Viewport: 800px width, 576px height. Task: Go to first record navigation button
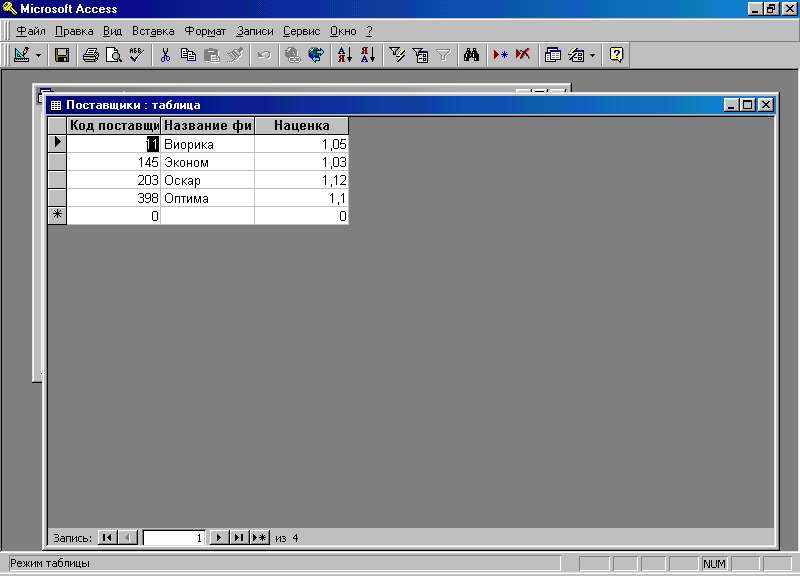pyautogui.click(x=107, y=537)
